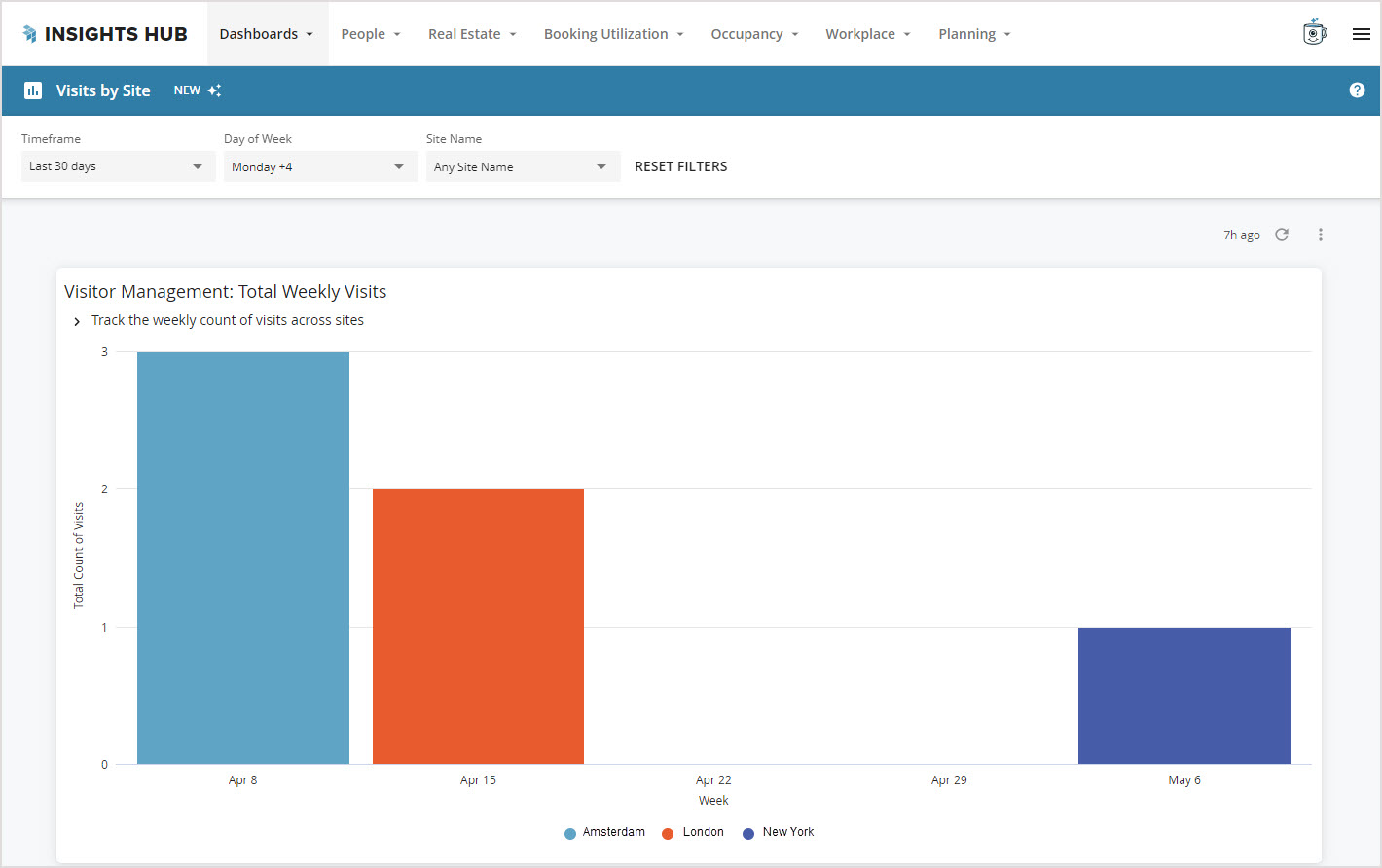Click the dark blue New York bar for May 6
The image size is (1382, 868).
pos(1184,696)
